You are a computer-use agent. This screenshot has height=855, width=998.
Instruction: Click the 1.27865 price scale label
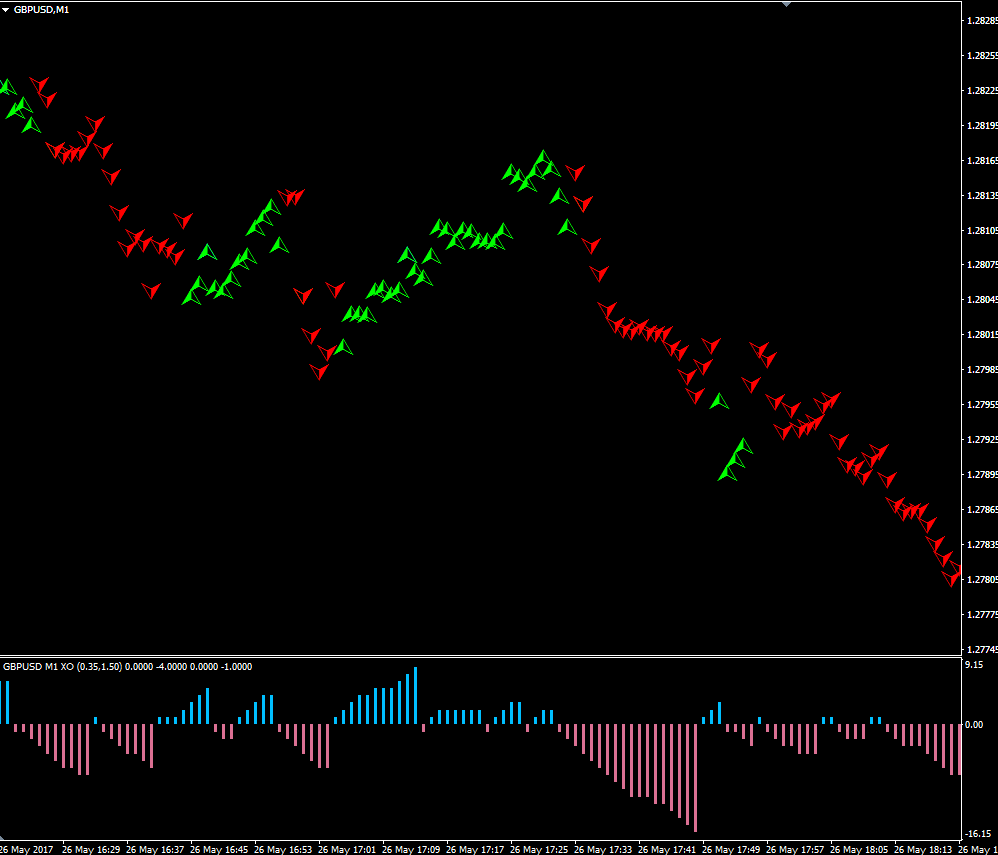981,510
